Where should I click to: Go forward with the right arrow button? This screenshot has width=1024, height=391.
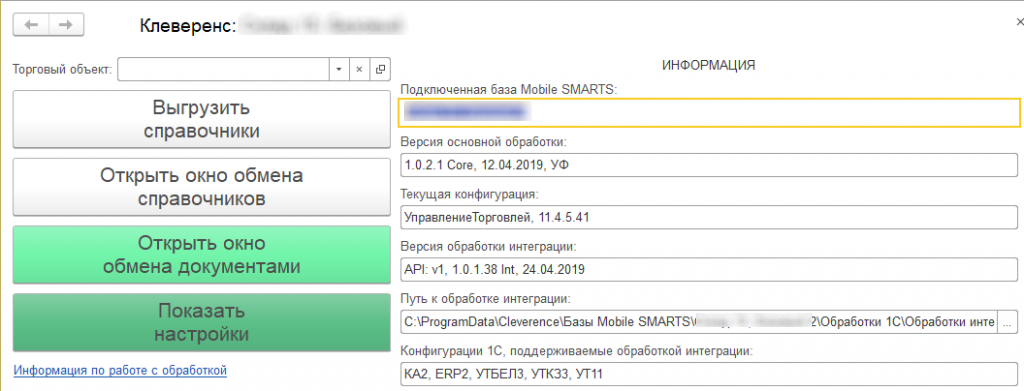pyautogui.click(x=66, y=25)
